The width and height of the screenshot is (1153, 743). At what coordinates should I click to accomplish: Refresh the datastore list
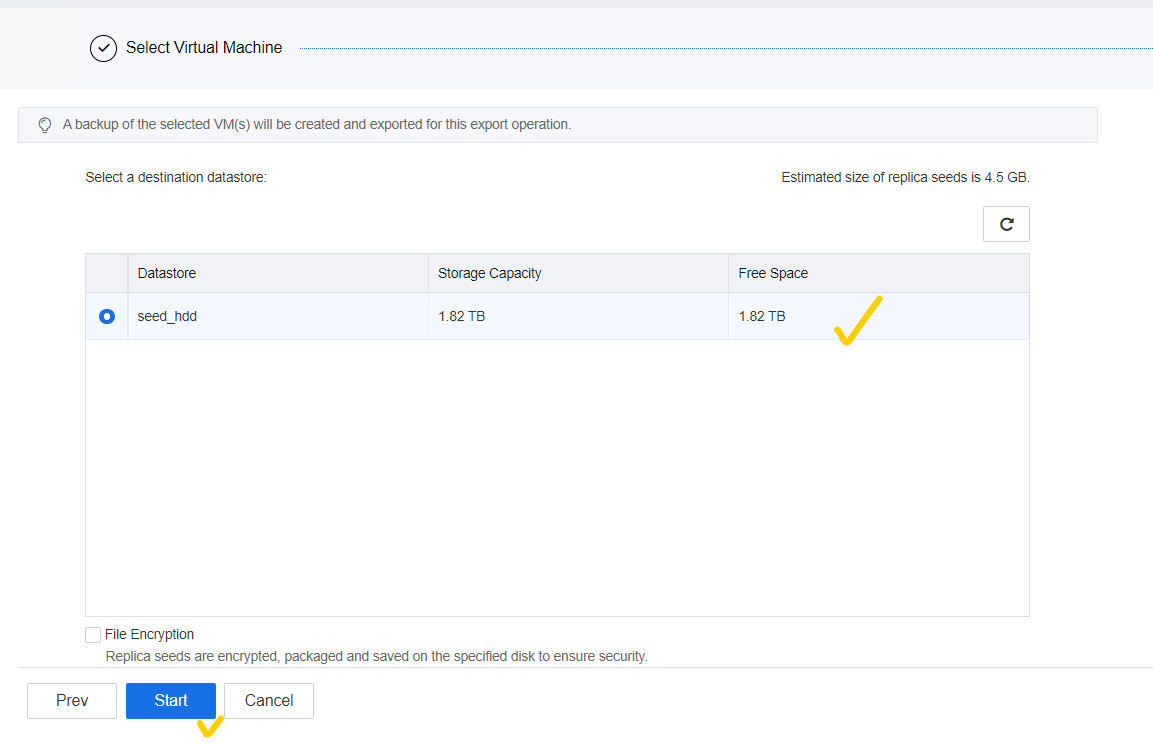tap(1006, 224)
